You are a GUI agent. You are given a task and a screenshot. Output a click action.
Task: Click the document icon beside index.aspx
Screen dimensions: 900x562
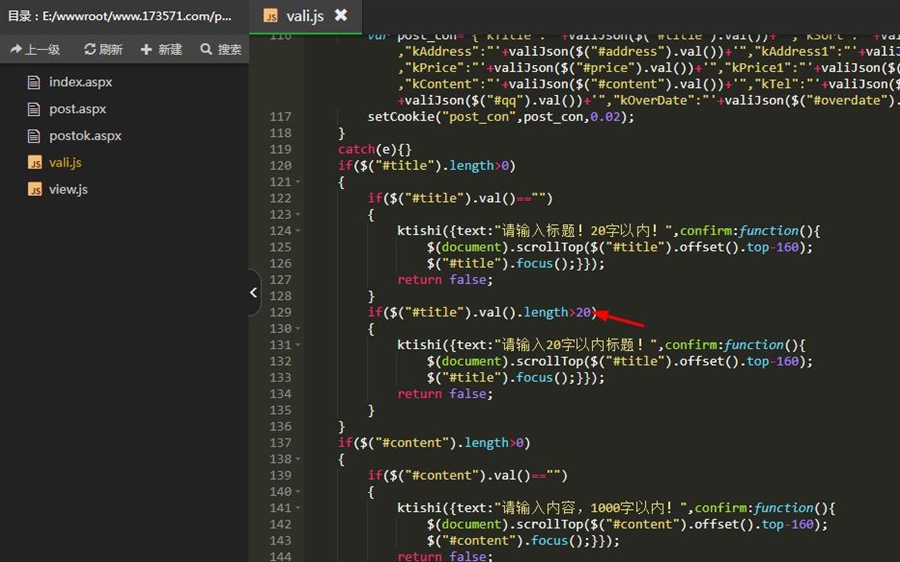point(34,82)
